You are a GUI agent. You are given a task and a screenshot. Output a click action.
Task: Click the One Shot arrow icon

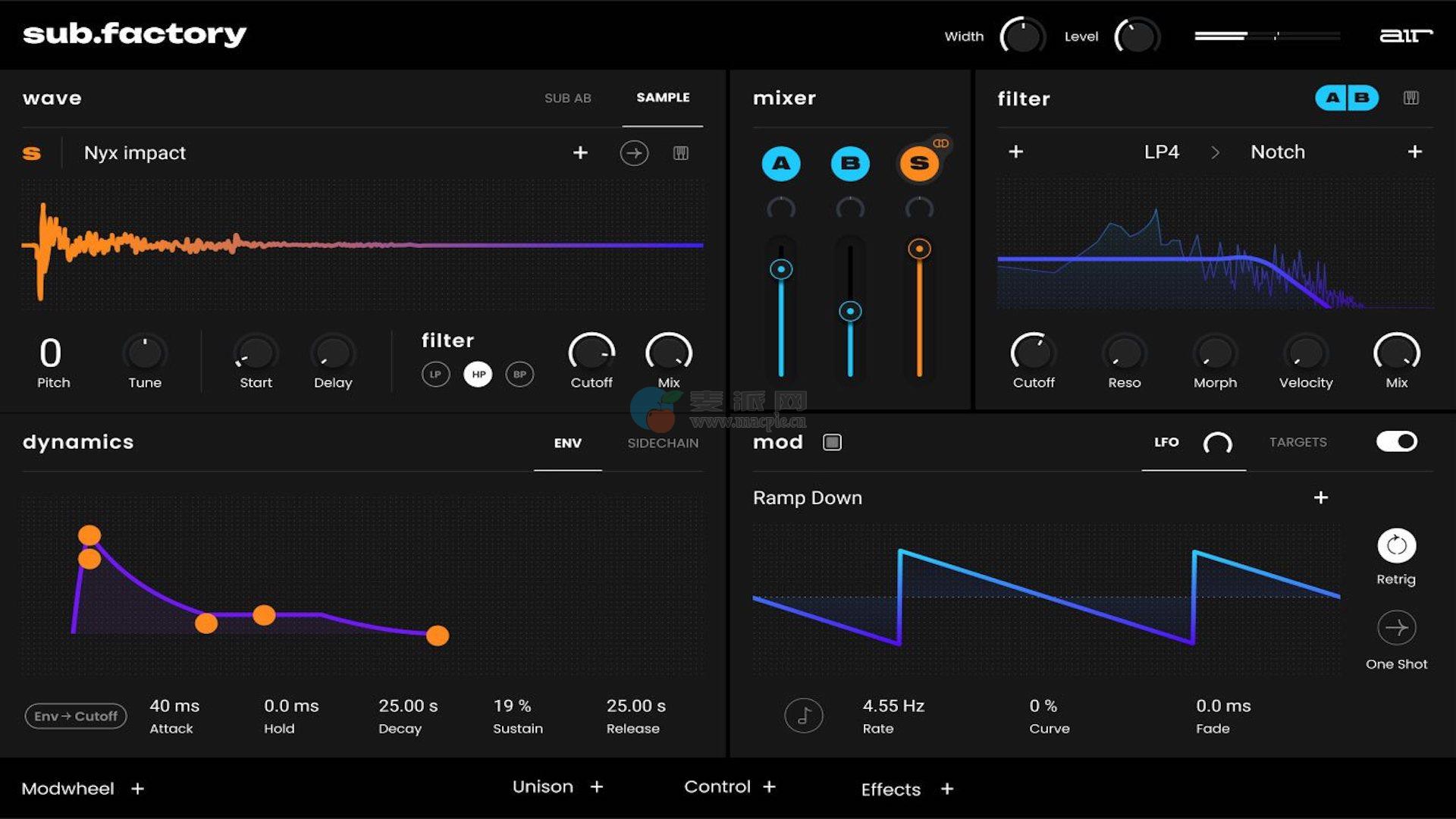(1396, 628)
